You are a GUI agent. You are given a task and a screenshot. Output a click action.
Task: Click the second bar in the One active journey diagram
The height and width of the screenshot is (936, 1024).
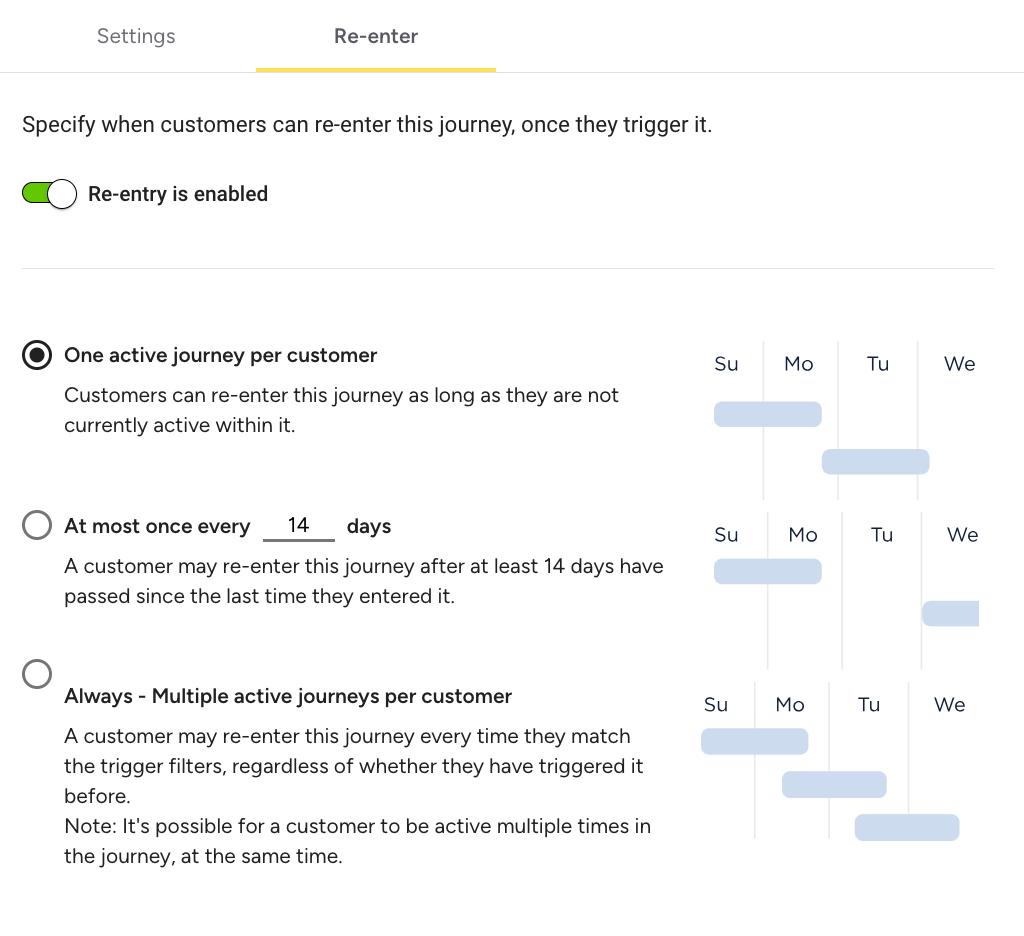click(x=875, y=462)
